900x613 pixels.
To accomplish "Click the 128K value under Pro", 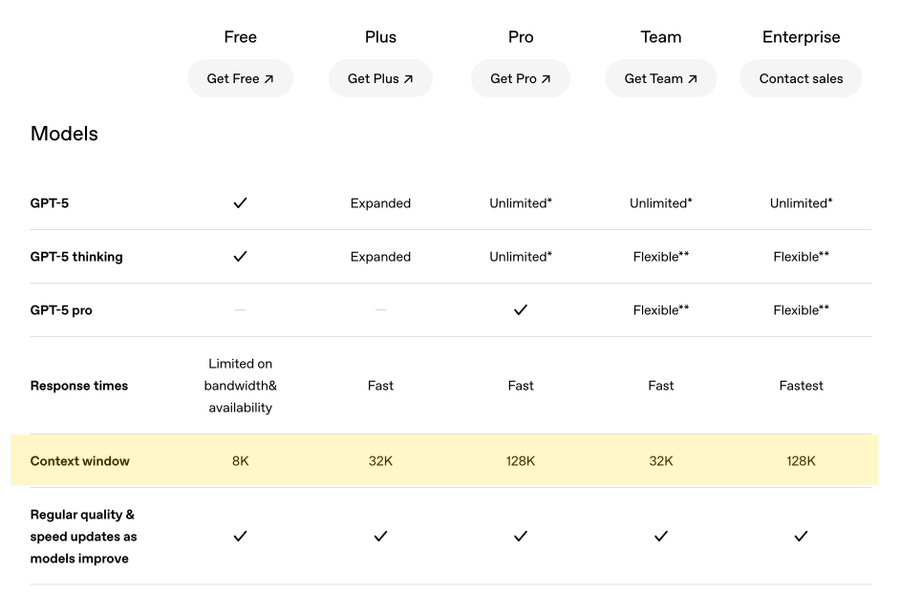I will pyautogui.click(x=520, y=461).
